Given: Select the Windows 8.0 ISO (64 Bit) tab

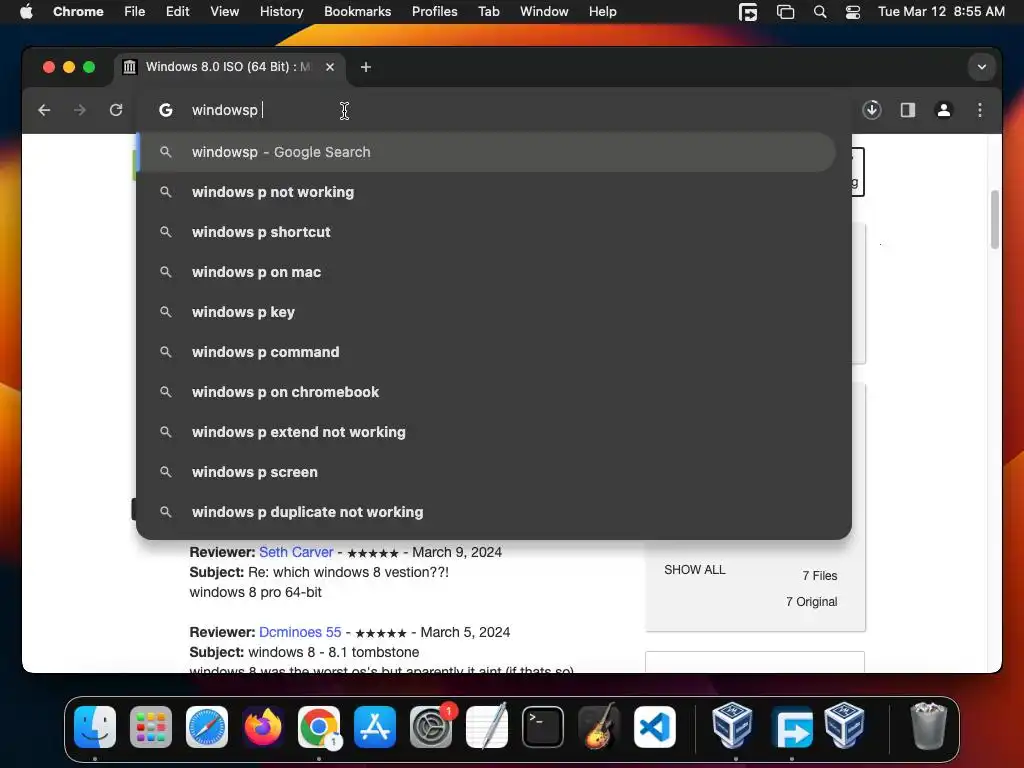Looking at the screenshot, I should tap(227, 67).
